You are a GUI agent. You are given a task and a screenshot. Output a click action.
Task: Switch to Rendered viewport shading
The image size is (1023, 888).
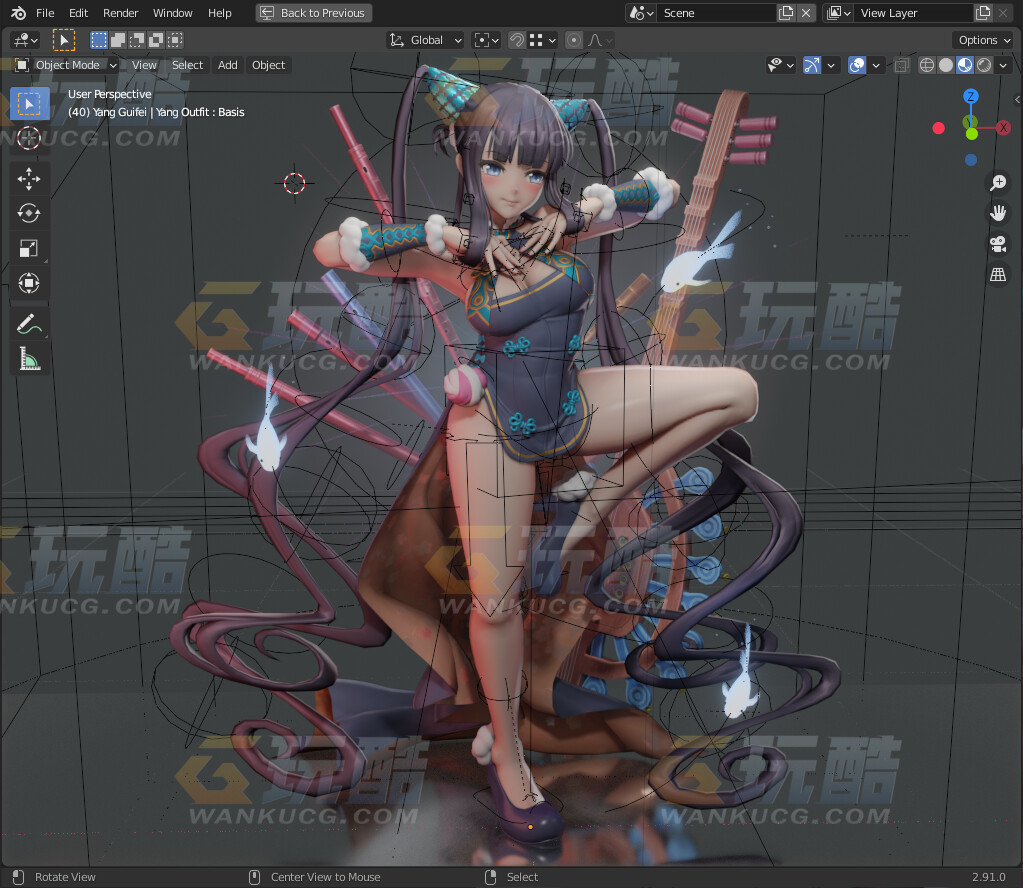[984, 65]
